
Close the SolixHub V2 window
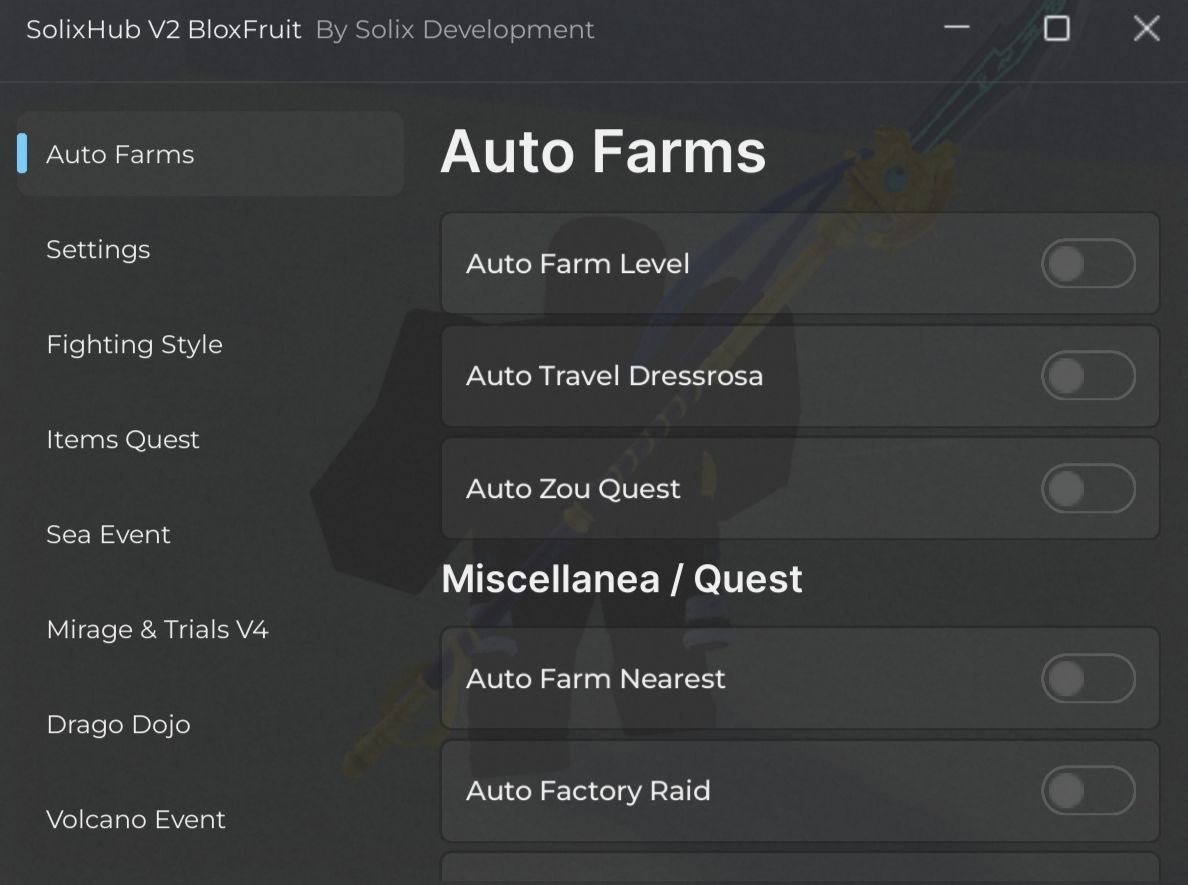pyautogui.click(x=1146, y=28)
